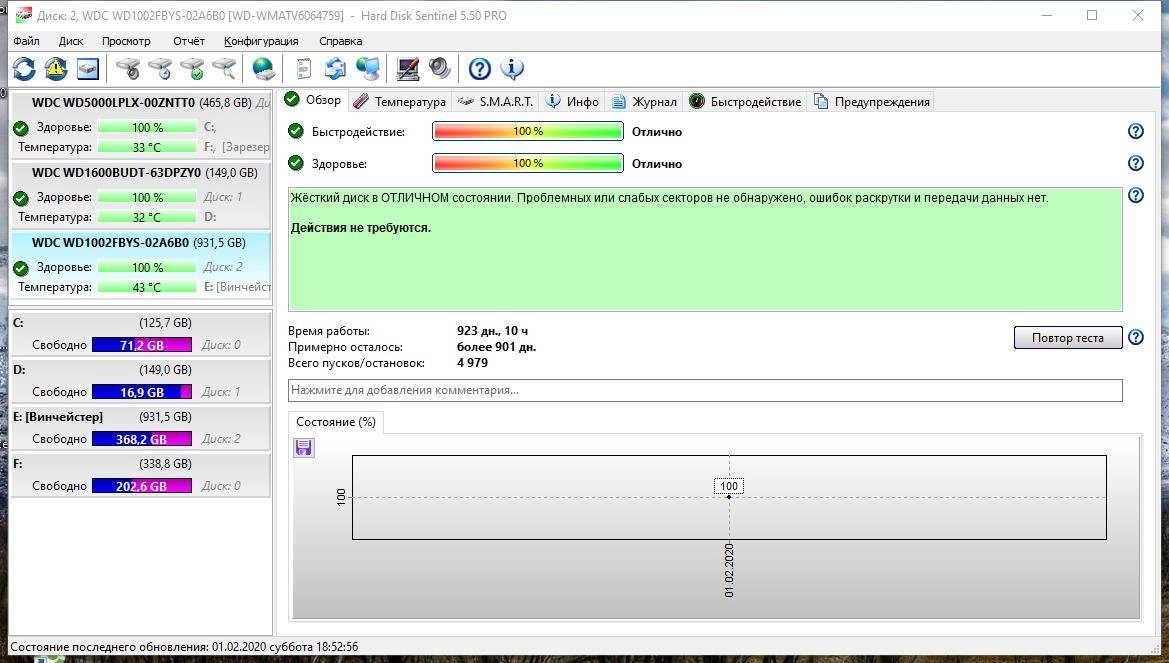Click the sync folders toolbar icon
This screenshot has width=1169, height=663.
pos(335,69)
